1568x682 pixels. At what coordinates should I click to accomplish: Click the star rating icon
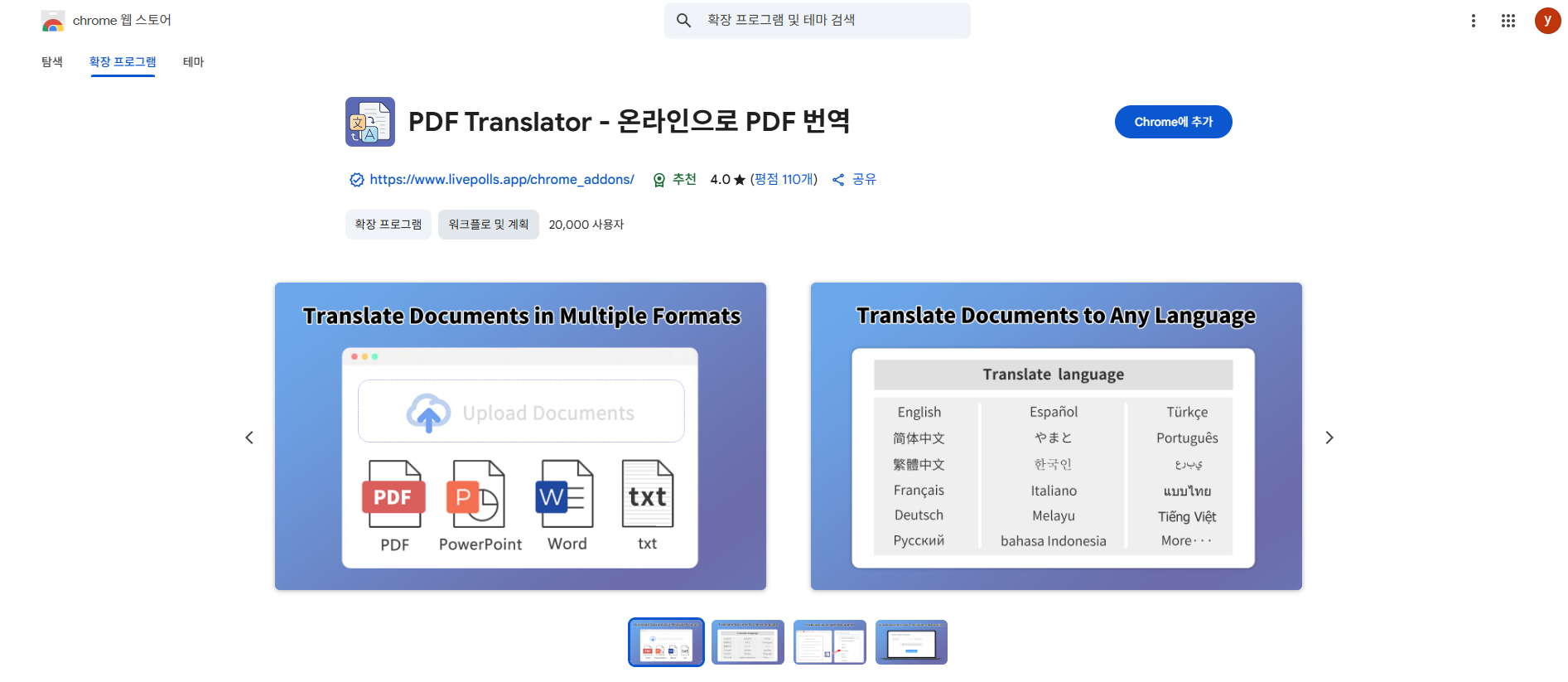740,180
